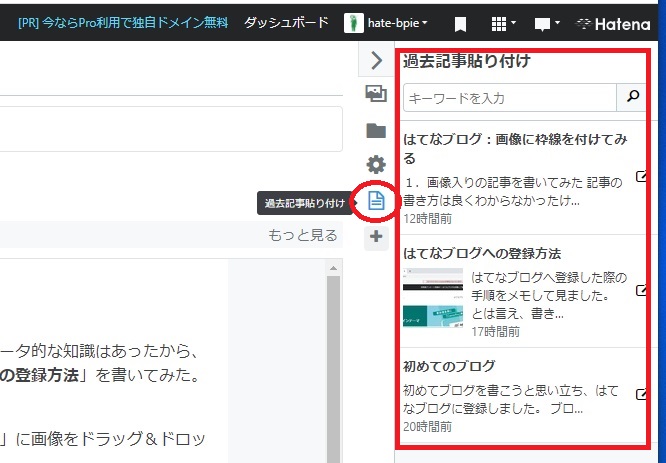Collapse the sidebar with the chevron arrow
The width and height of the screenshot is (666, 463).
[376, 60]
